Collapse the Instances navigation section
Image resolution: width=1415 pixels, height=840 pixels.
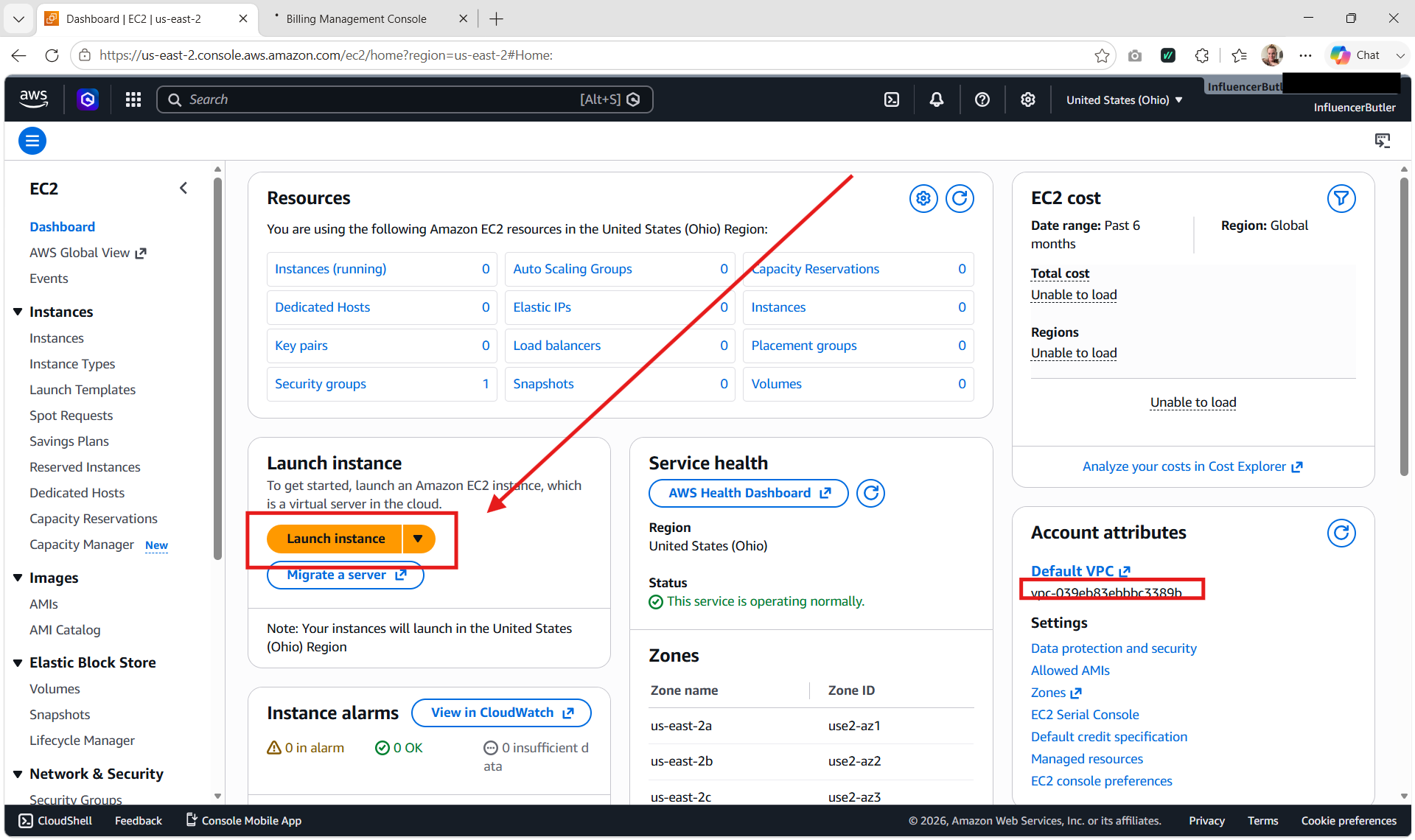18,312
